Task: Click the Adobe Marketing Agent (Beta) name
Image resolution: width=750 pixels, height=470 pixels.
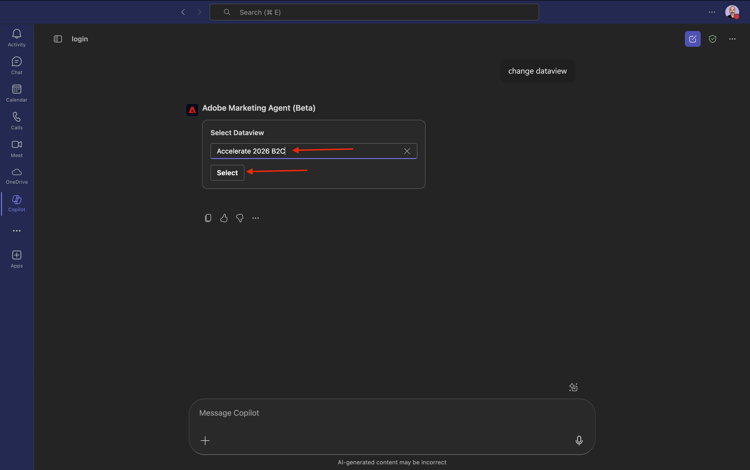Action: (259, 108)
